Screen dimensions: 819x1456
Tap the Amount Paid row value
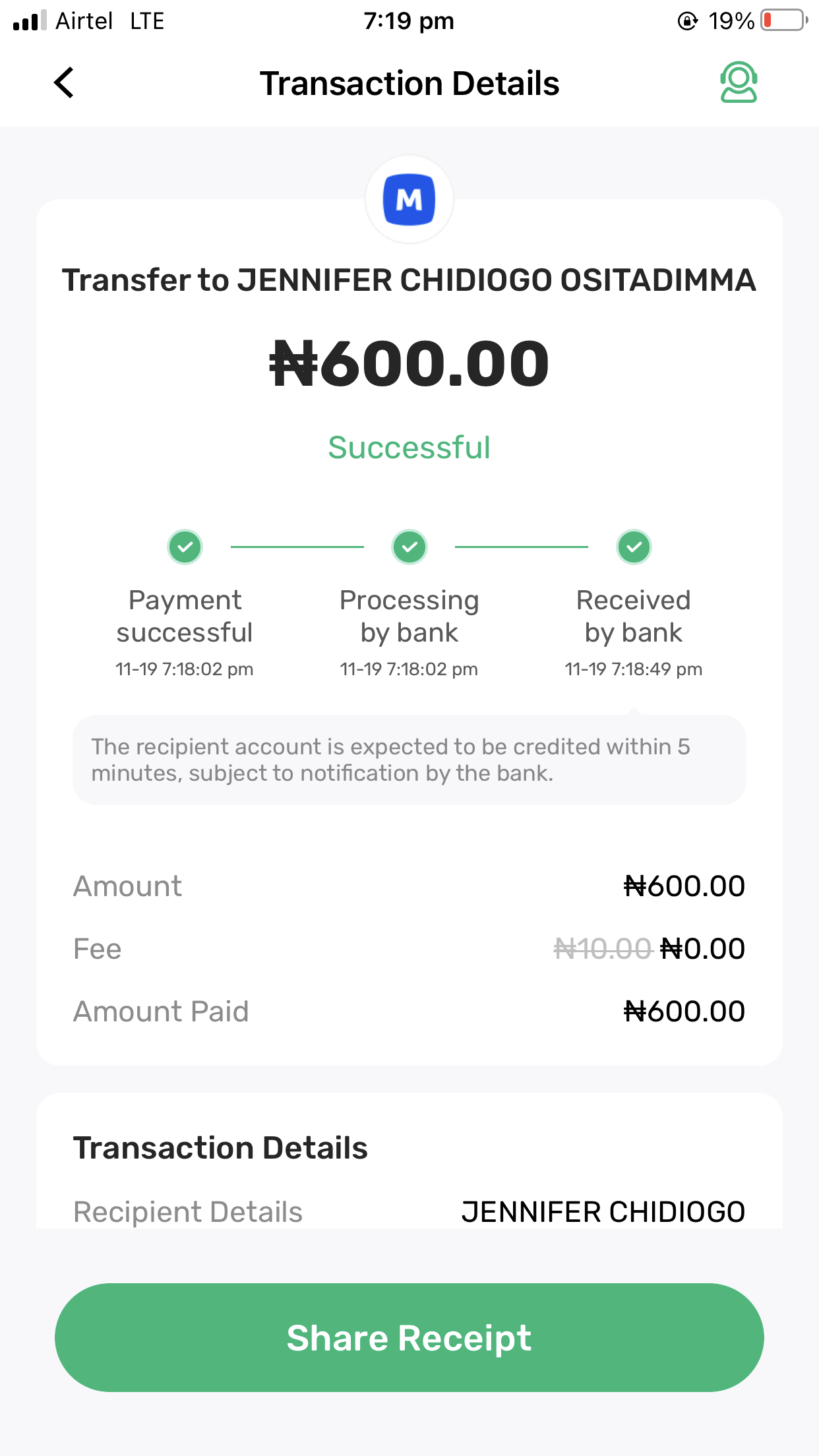(x=684, y=1012)
